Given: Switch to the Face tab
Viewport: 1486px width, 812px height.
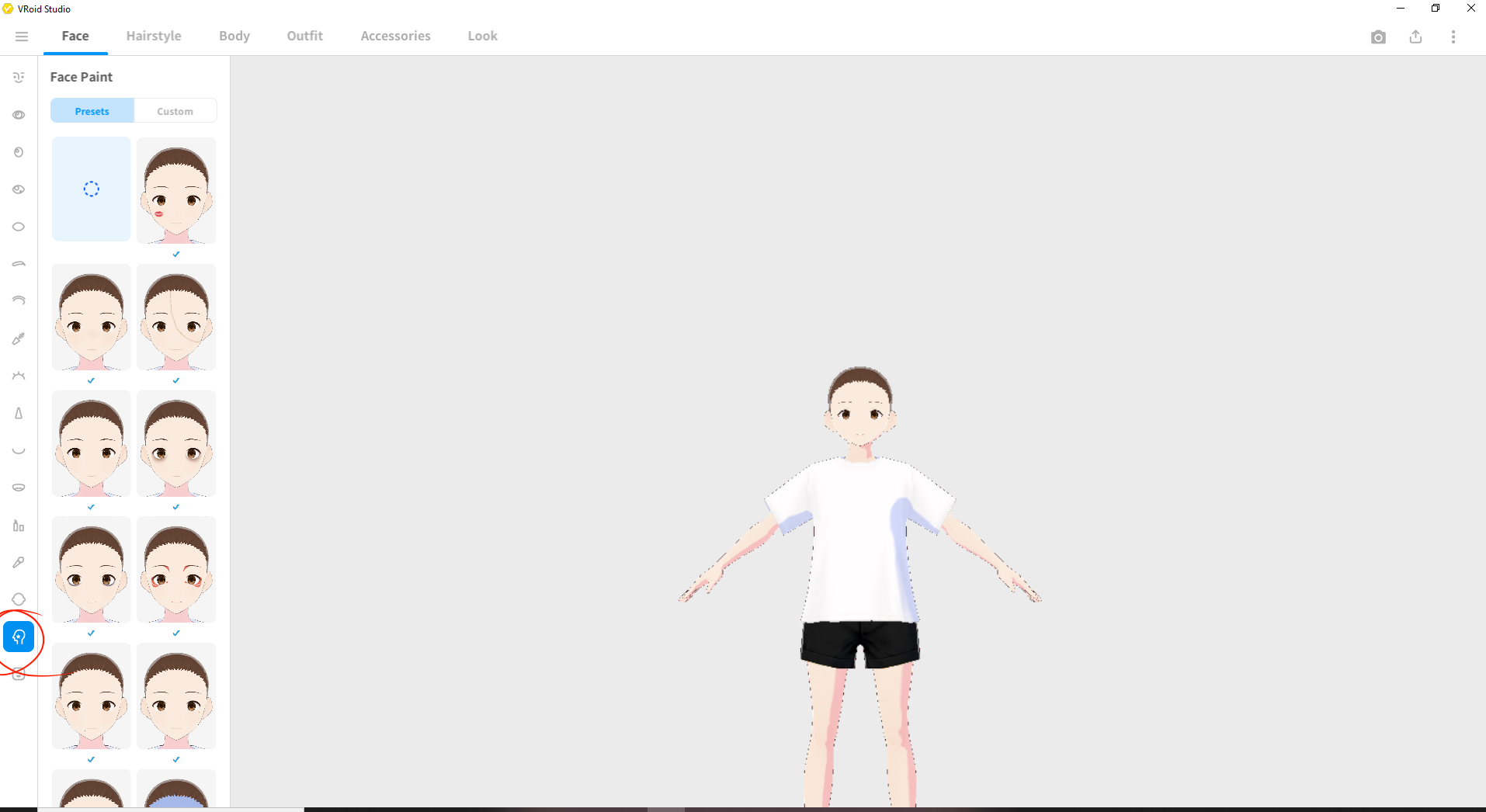Looking at the screenshot, I should click(75, 36).
